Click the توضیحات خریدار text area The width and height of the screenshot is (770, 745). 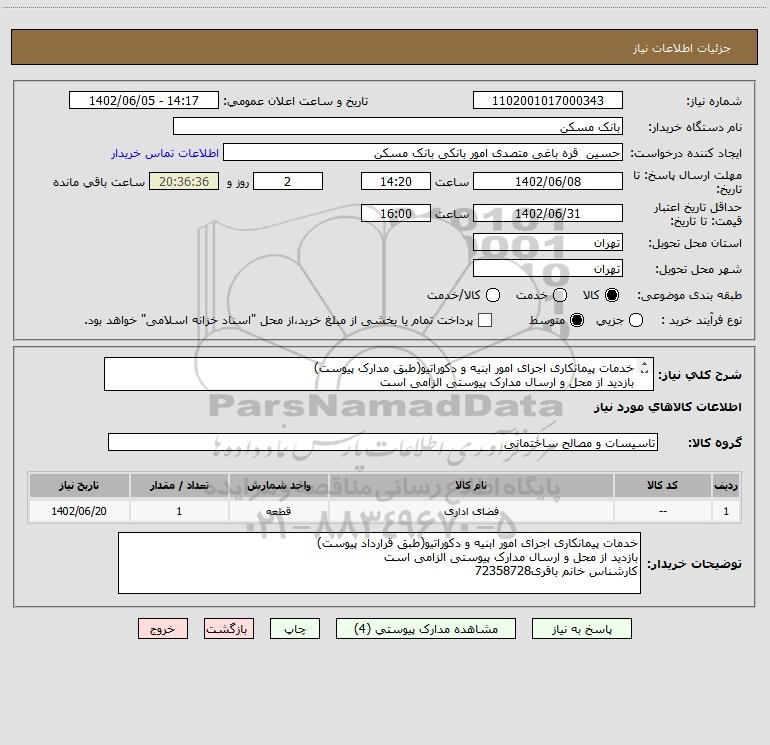coord(380,563)
